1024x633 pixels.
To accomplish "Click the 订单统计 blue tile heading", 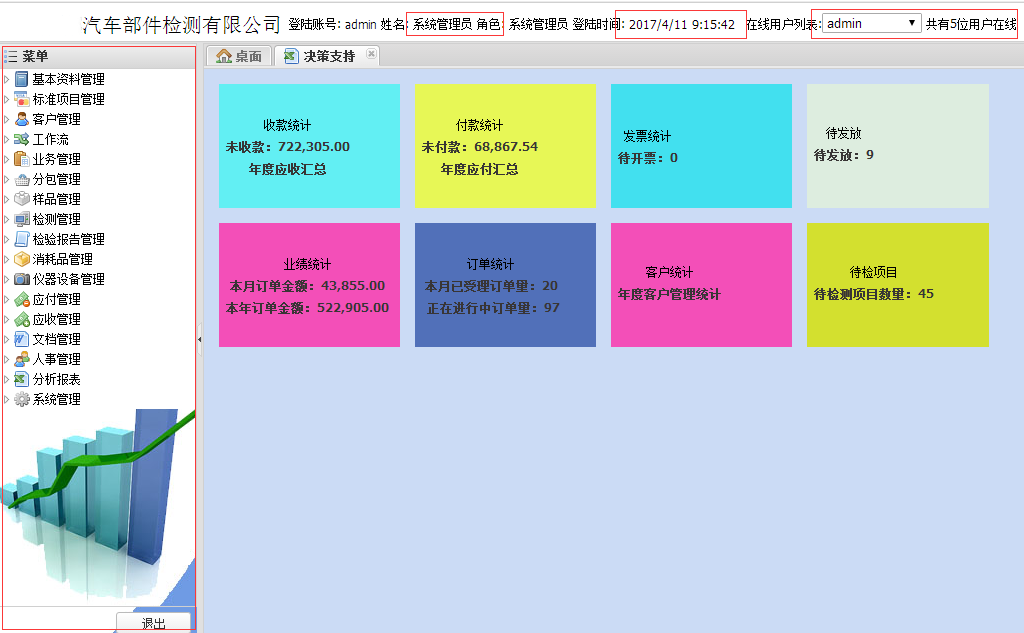I will 490,264.
